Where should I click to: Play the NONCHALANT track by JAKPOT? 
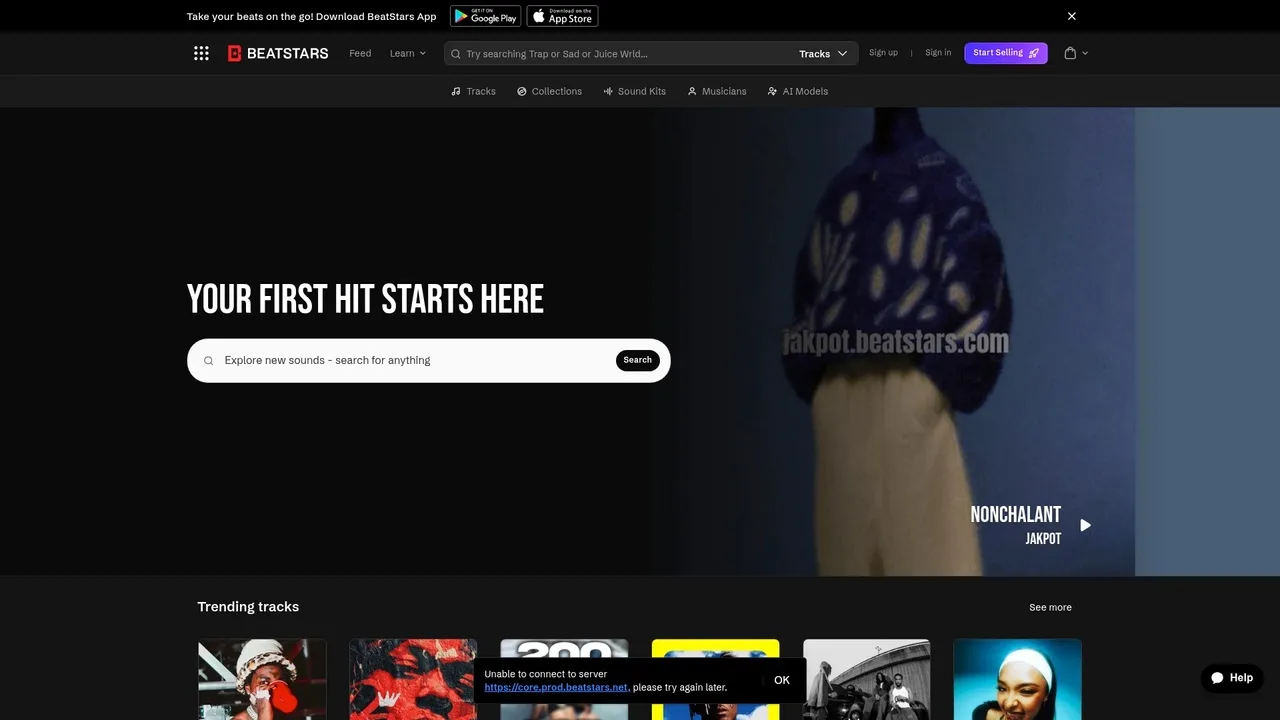(x=1085, y=524)
